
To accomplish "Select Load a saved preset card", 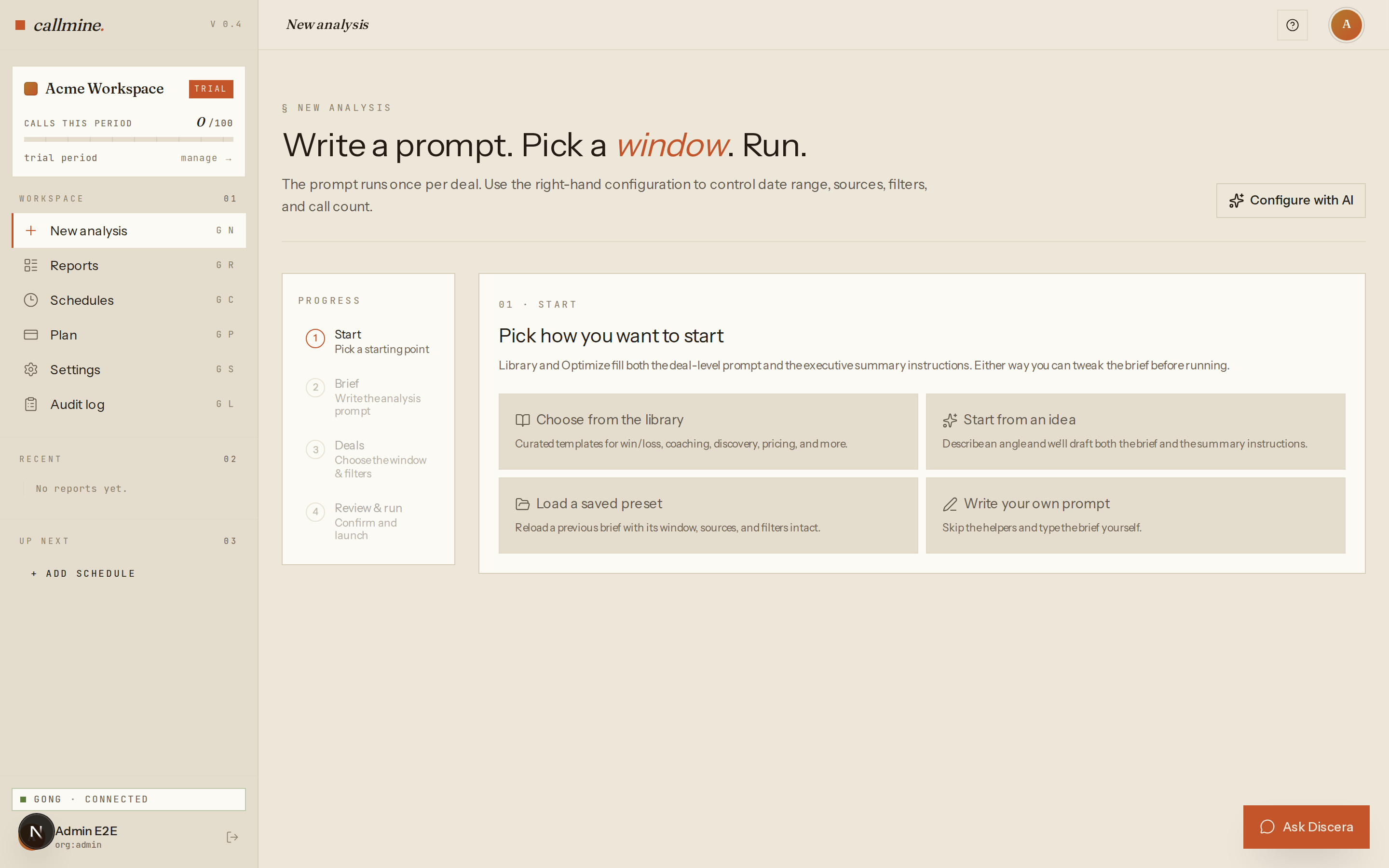I will 708,515.
